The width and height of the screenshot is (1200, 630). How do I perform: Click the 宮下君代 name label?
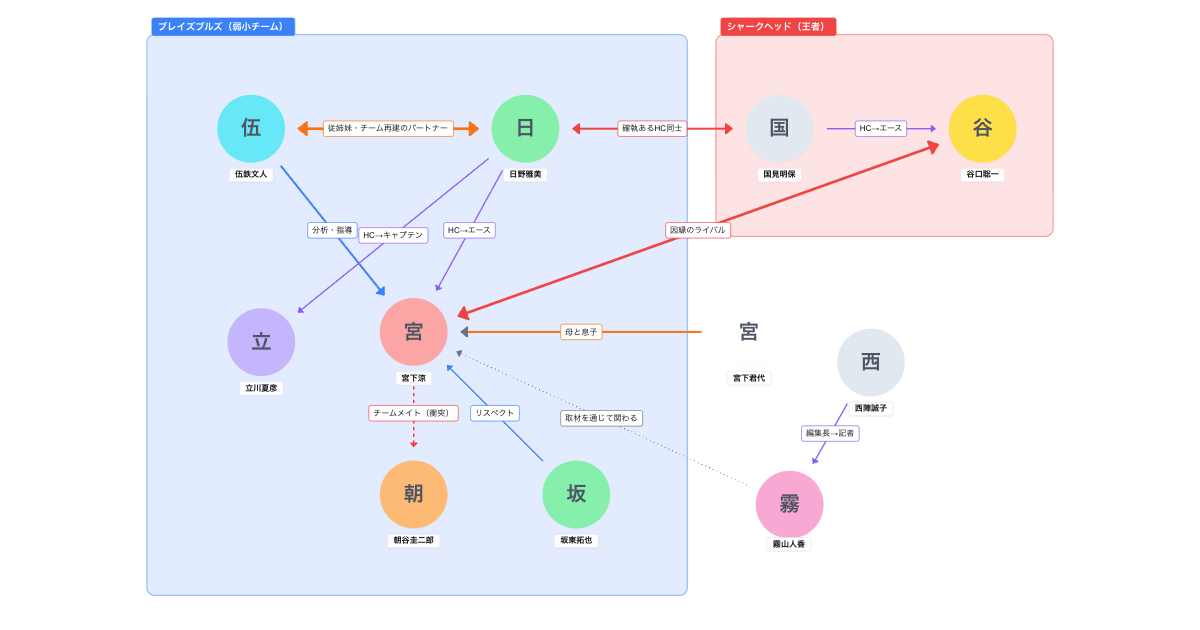click(x=748, y=378)
